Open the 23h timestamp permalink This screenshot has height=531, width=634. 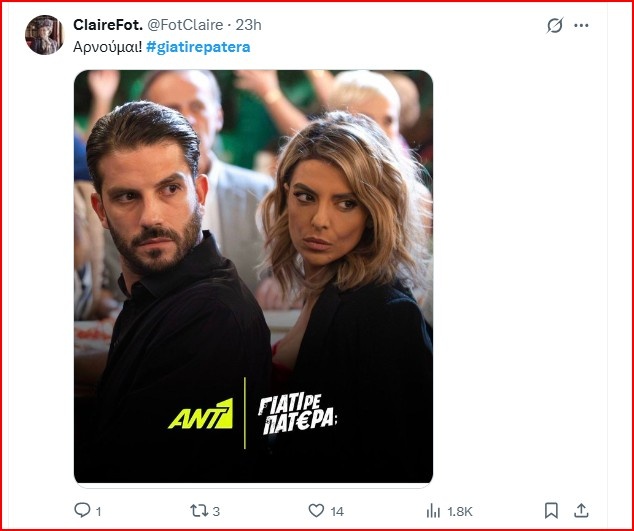(246, 24)
